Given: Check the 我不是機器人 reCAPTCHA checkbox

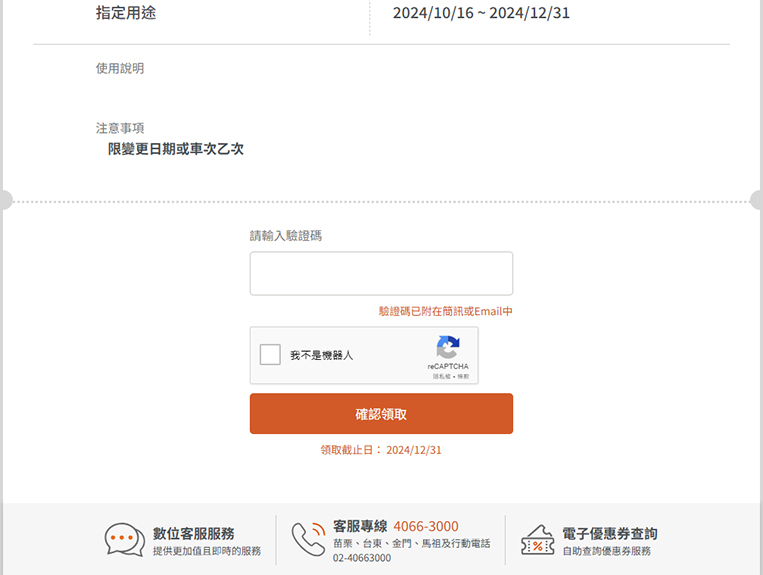Looking at the screenshot, I should [270, 355].
